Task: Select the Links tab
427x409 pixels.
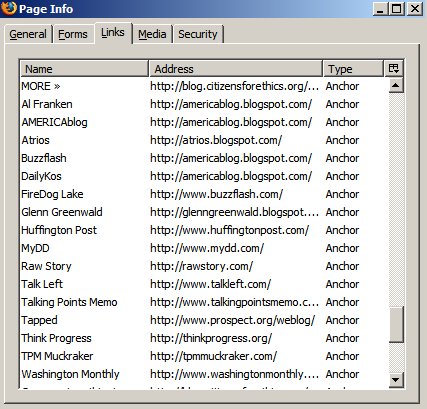Action: pos(113,33)
